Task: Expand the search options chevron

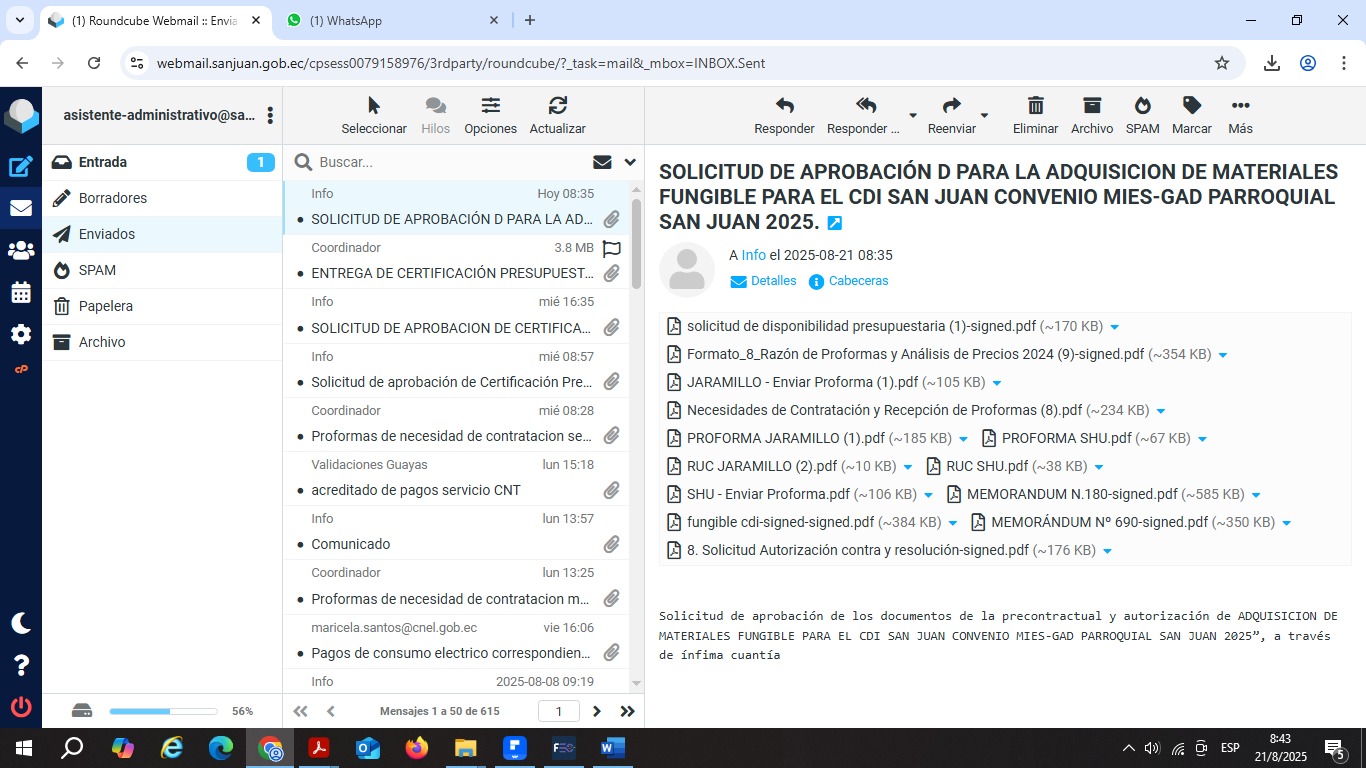Action: pos(630,162)
